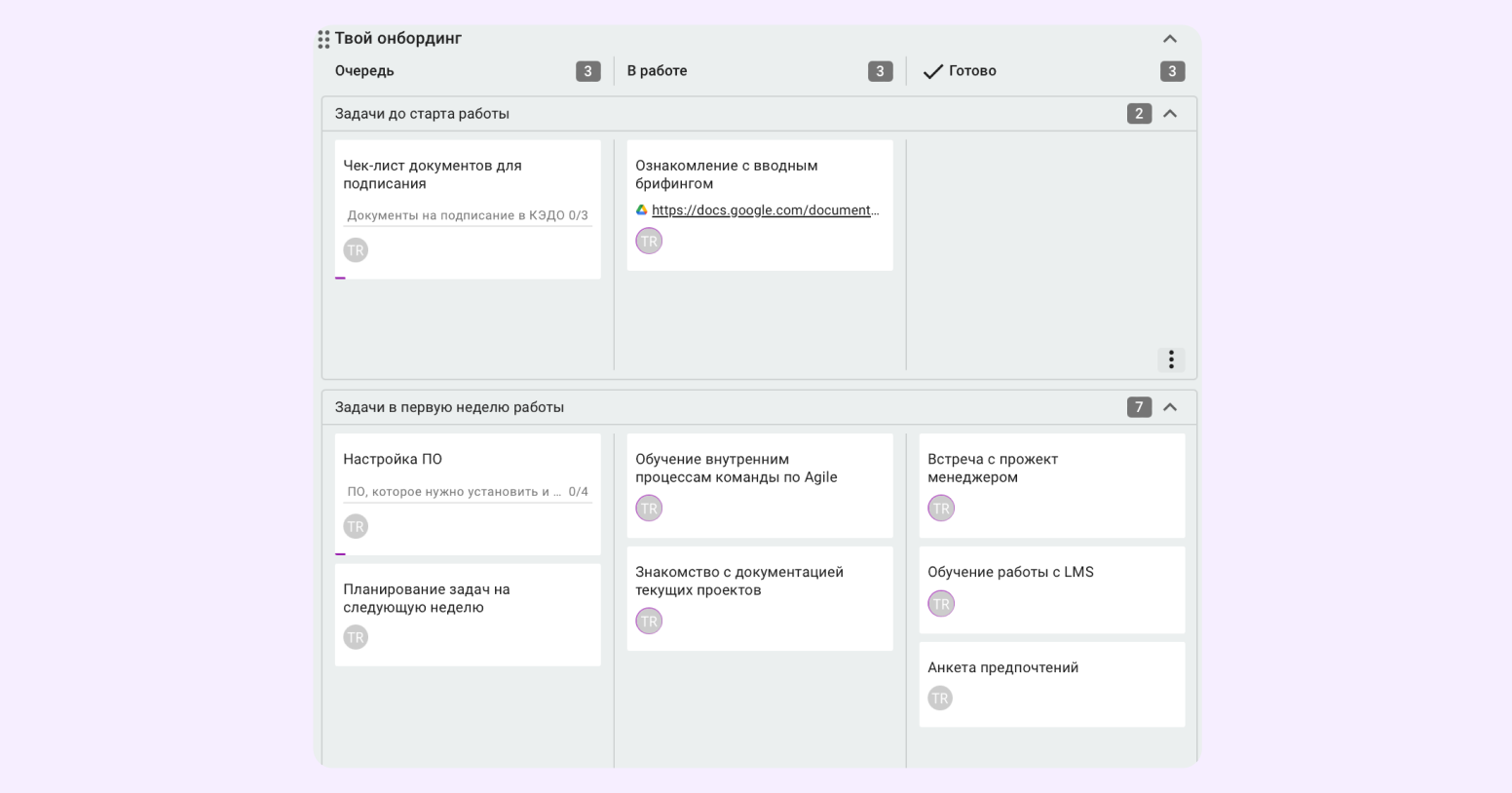The width and height of the screenshot is (1512, 793).
Task: Select the В работе column header
Action: coord(657,71)
